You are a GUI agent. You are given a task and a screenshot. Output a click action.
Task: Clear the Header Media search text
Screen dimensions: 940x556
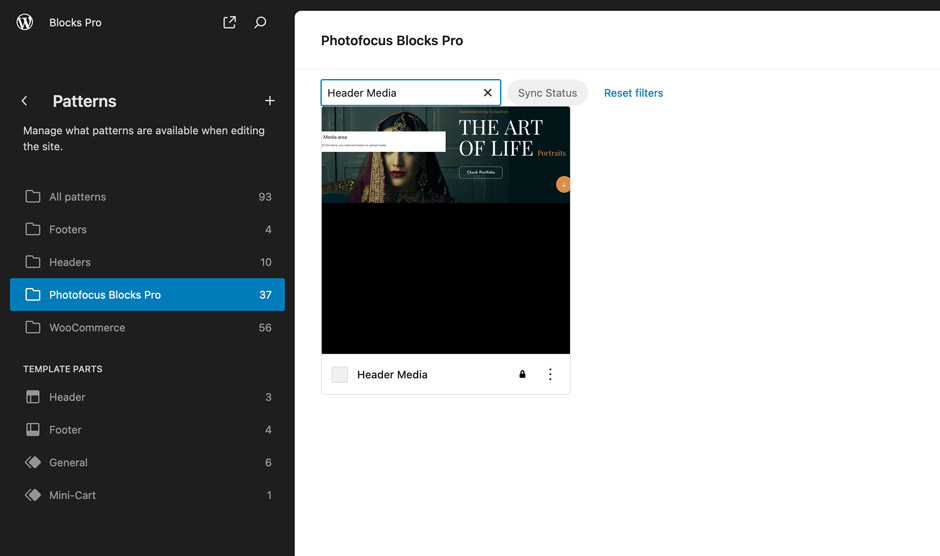[x=488, y=93]
